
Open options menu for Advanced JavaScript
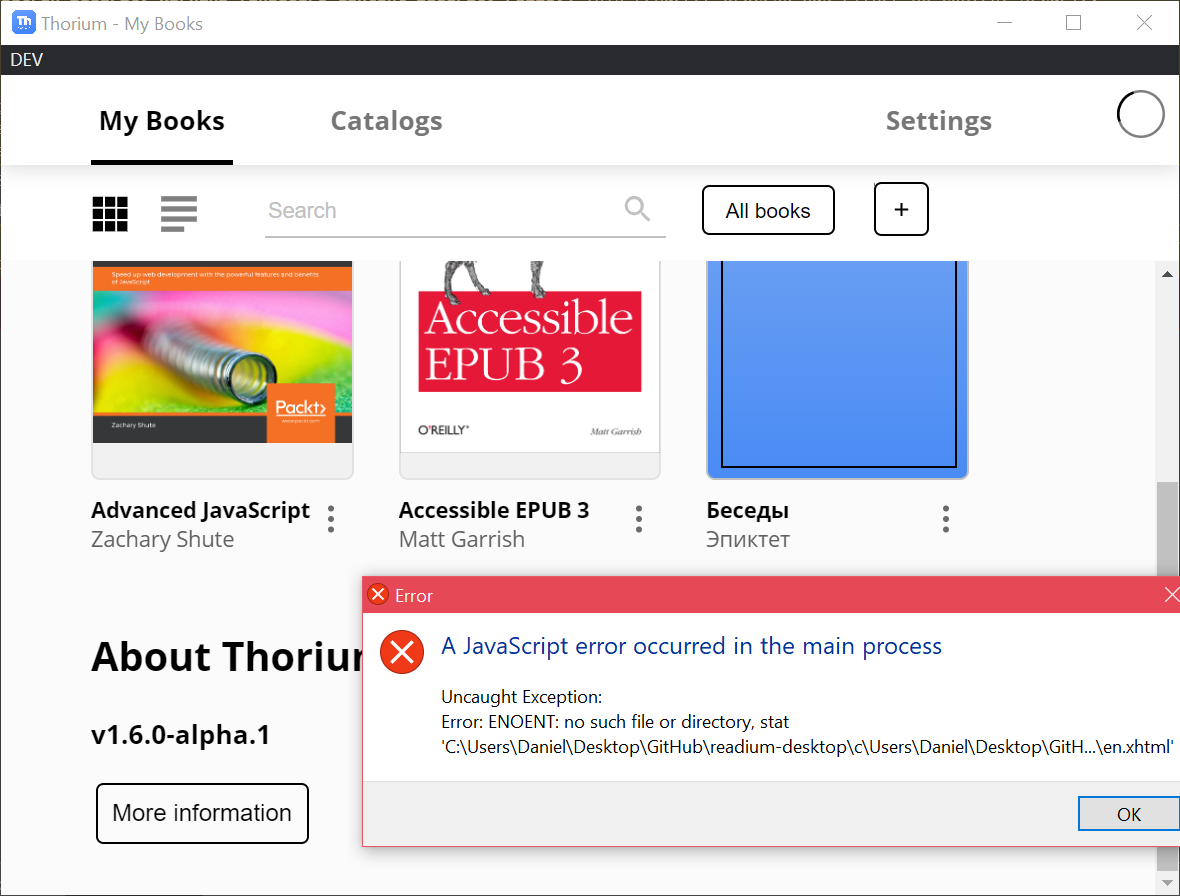[331, 518]
